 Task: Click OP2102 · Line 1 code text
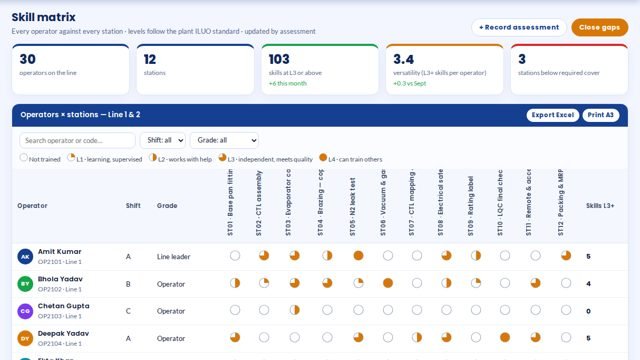60,289
